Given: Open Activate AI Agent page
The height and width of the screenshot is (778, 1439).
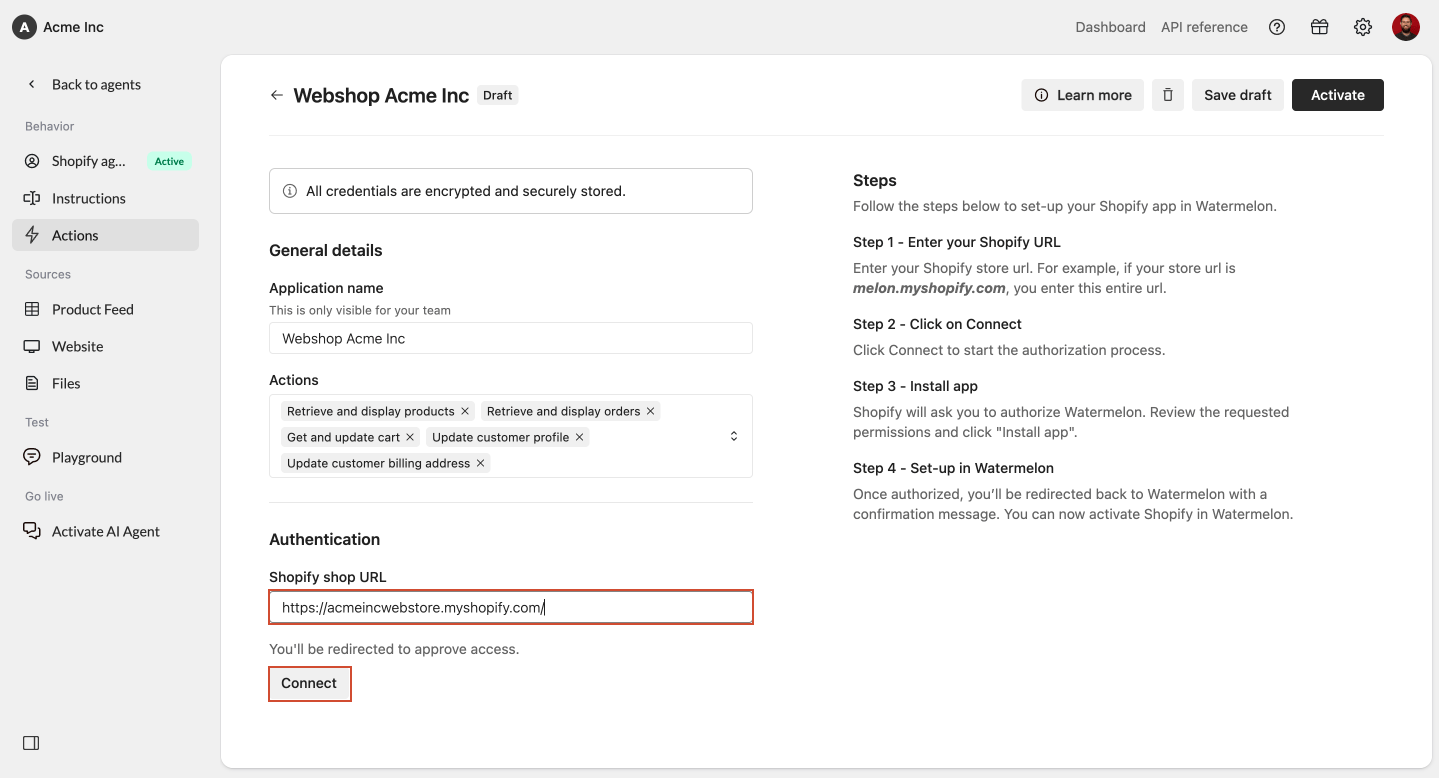Looking at the screenshot, I should [106, 531].
